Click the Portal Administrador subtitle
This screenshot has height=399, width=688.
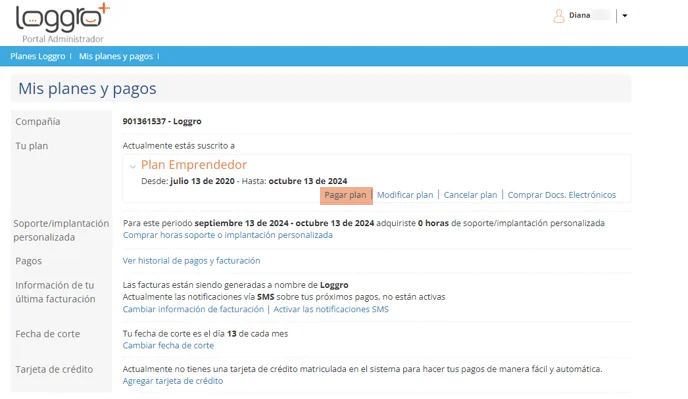pos(63,39)
